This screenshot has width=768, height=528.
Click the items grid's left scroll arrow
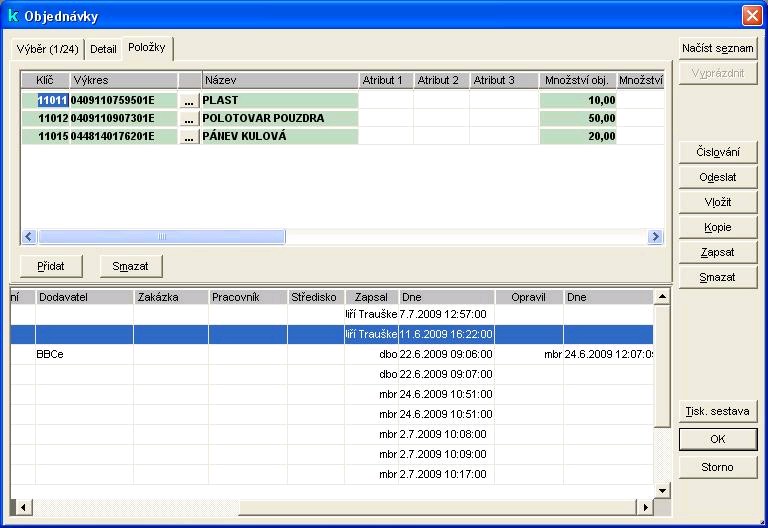coord(29,237)
